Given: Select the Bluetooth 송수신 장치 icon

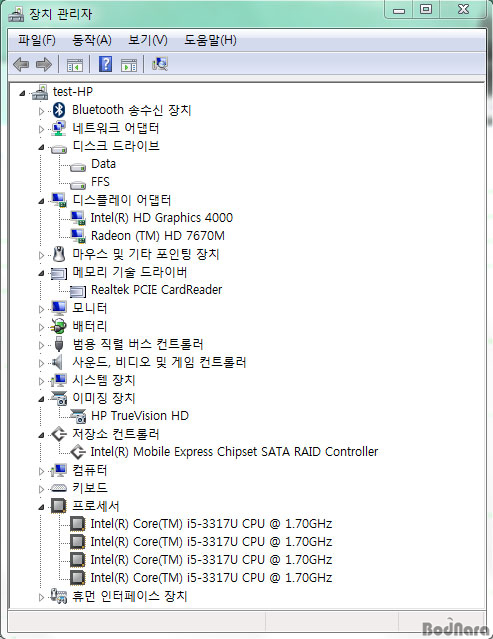Looking at the screenshot, I should [x=59, y=110].
